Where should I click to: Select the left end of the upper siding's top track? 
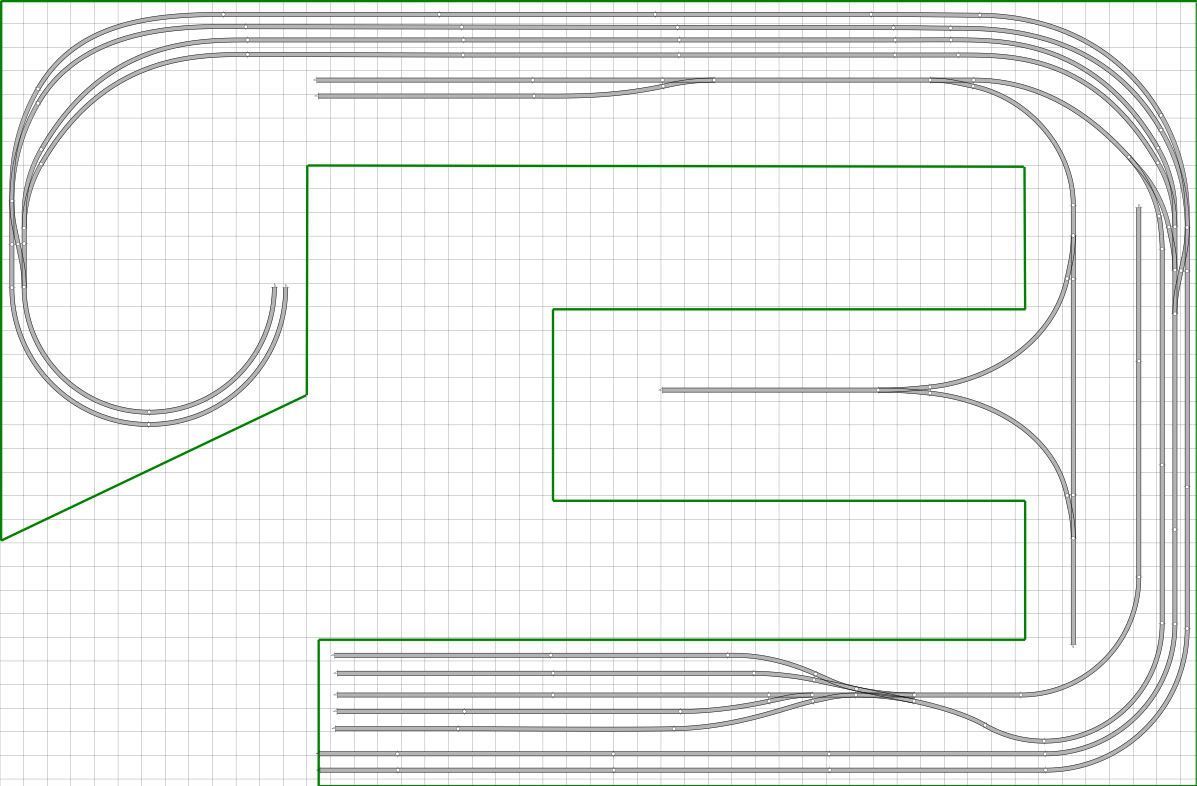pyautogui.click(x=318, y=80)
